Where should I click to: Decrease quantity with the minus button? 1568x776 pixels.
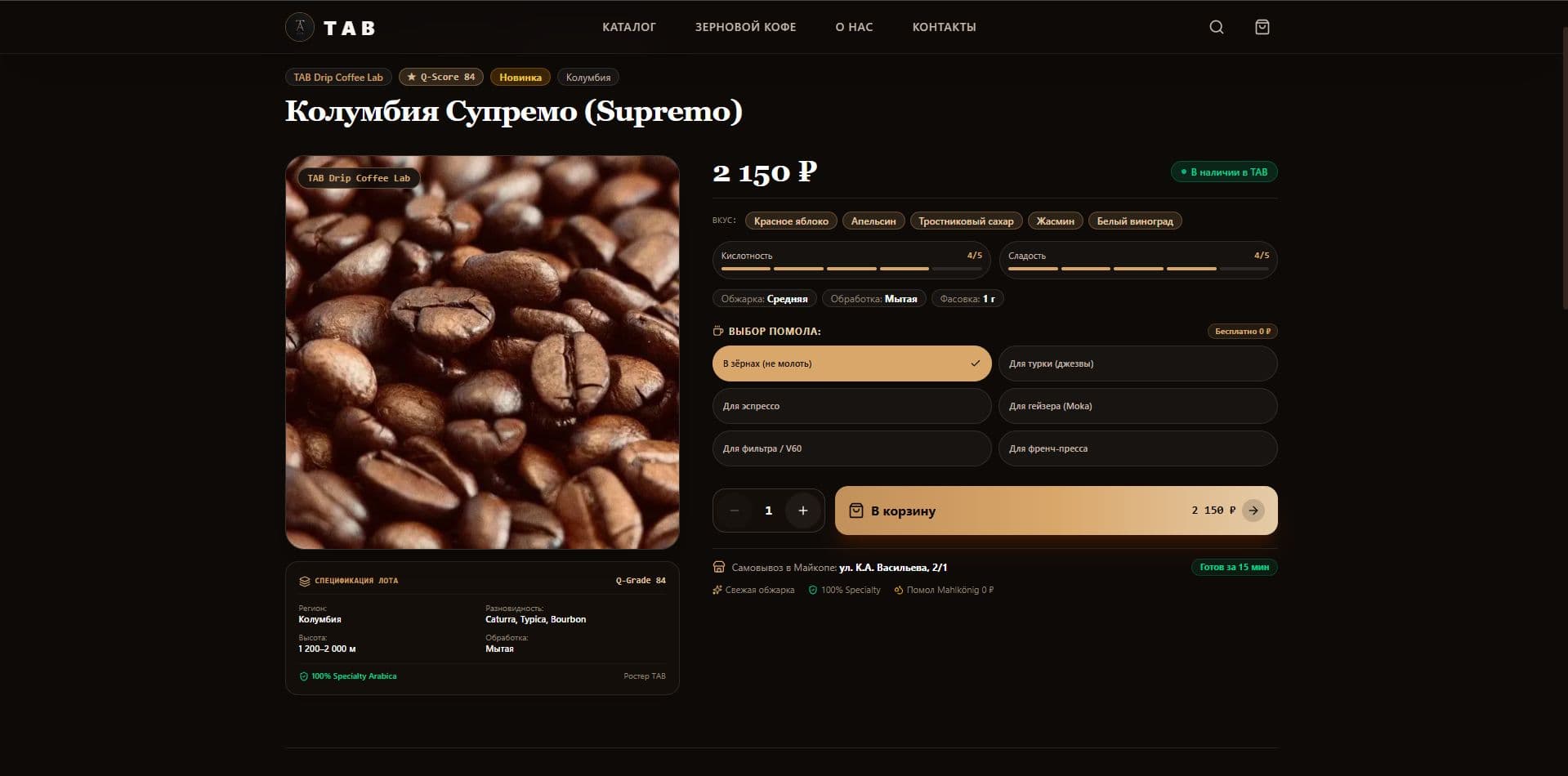point(735,511)
